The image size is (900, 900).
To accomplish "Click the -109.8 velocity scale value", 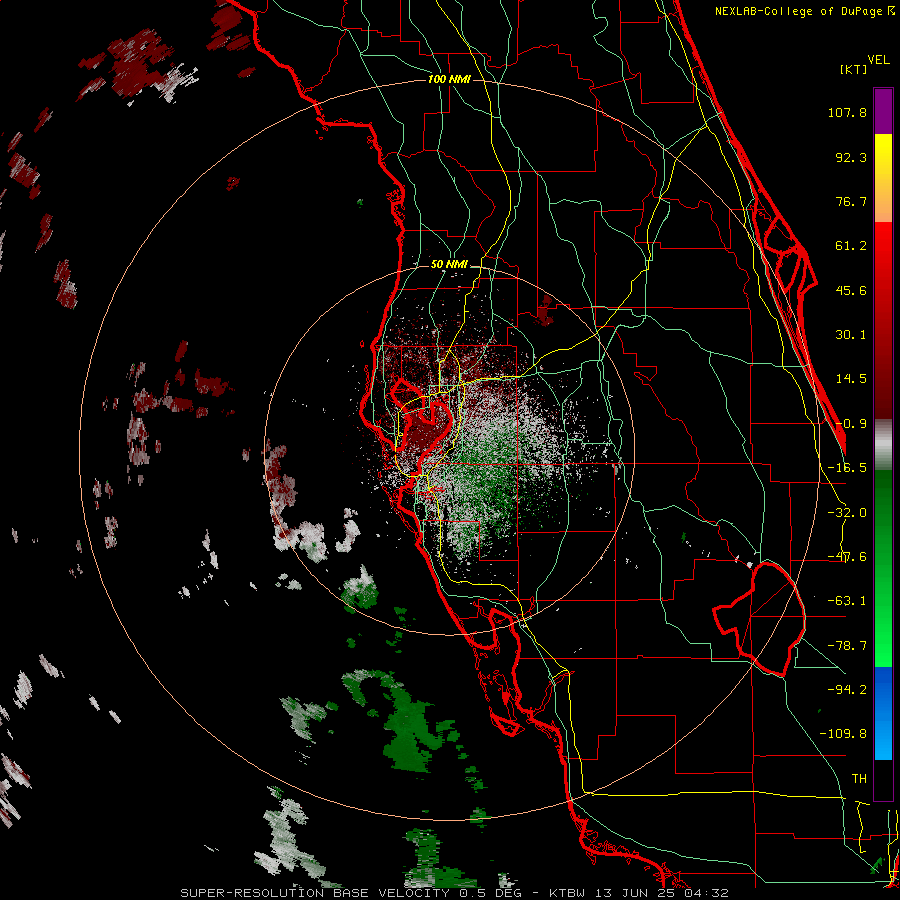I will click(x=843, y=734).
